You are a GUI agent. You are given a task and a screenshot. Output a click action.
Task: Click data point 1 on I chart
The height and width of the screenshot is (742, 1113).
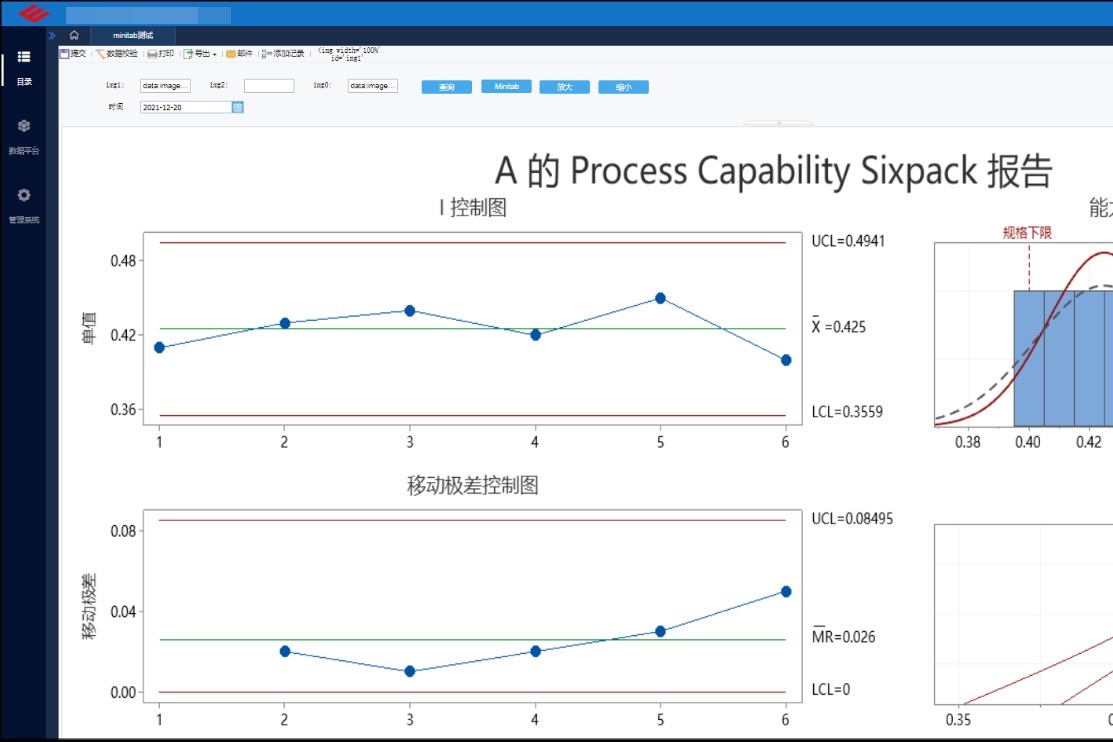[x=159, y=347]
